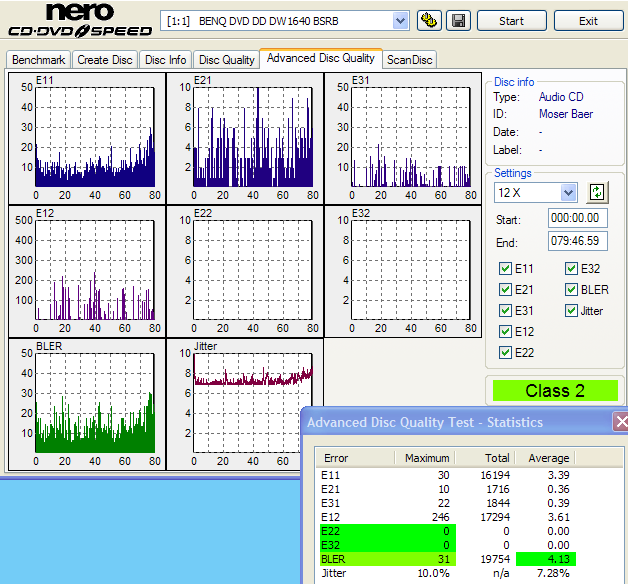The width and height of the screenshot is (628, 584).
Task: Toggle the BLER checkbox
Action: point(572,289)
